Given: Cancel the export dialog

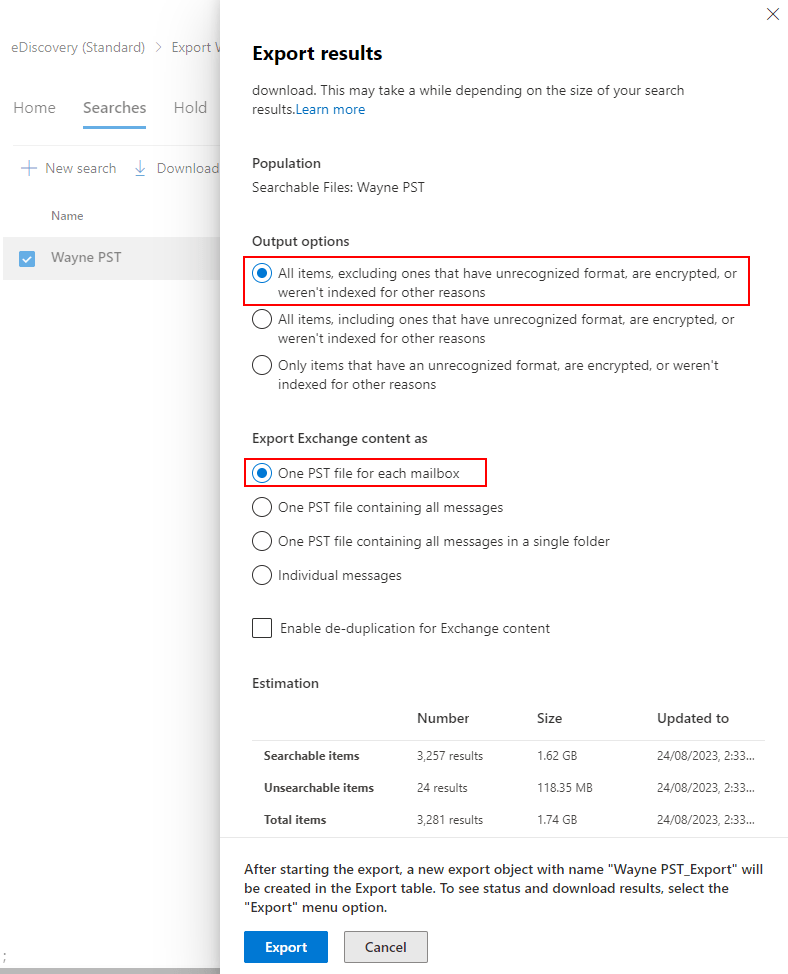Looking at the screenshot, I should [385, 947].
